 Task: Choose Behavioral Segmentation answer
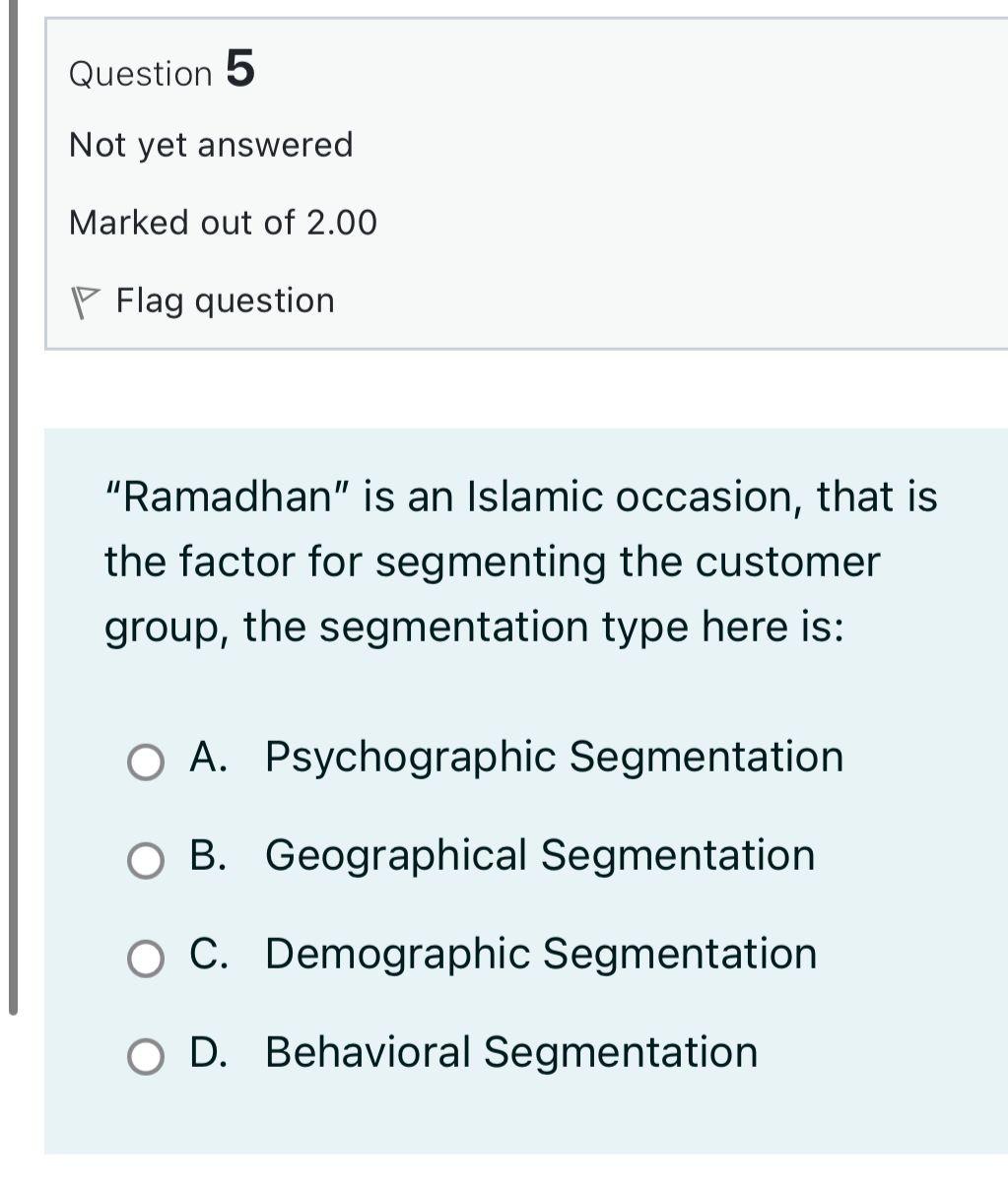click(x=510, y=1051)
